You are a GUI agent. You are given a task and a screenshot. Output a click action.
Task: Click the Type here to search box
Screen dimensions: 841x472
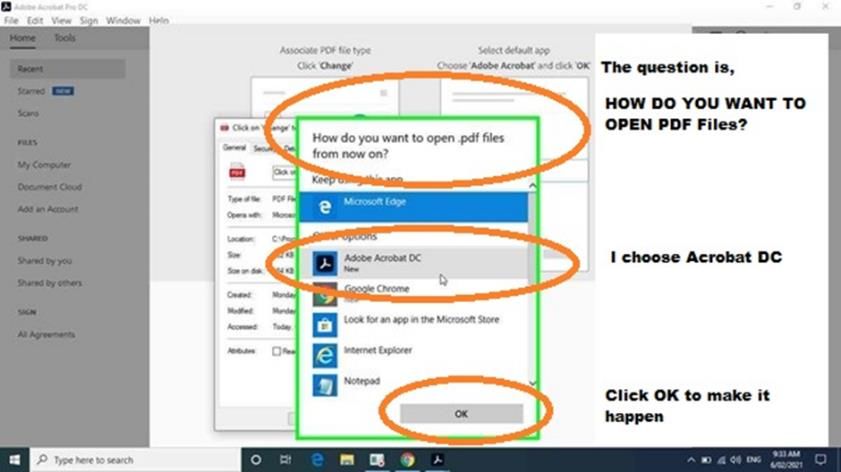135,460
